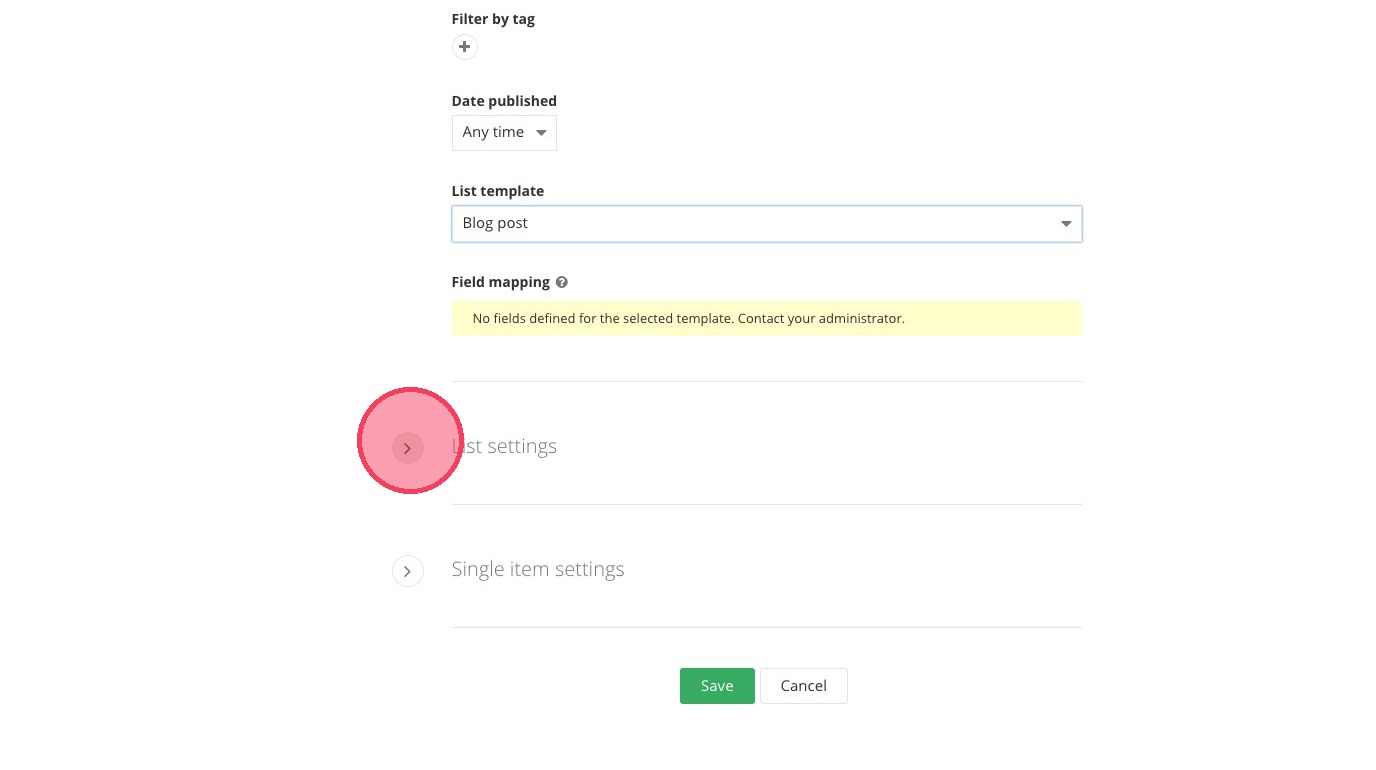Expand Single item settings chevron
1376x770 pixels.
[408, 571]
